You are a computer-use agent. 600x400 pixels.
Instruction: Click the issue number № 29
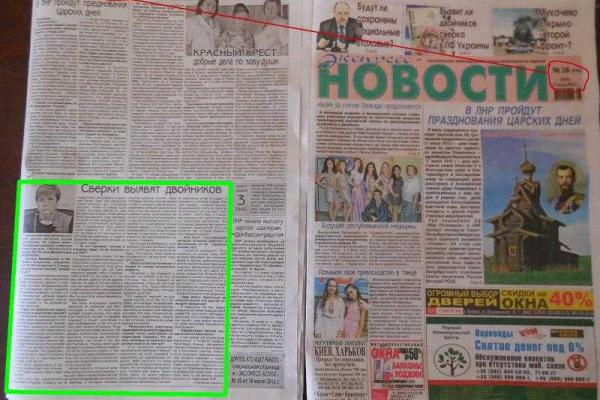coord(564,70)
